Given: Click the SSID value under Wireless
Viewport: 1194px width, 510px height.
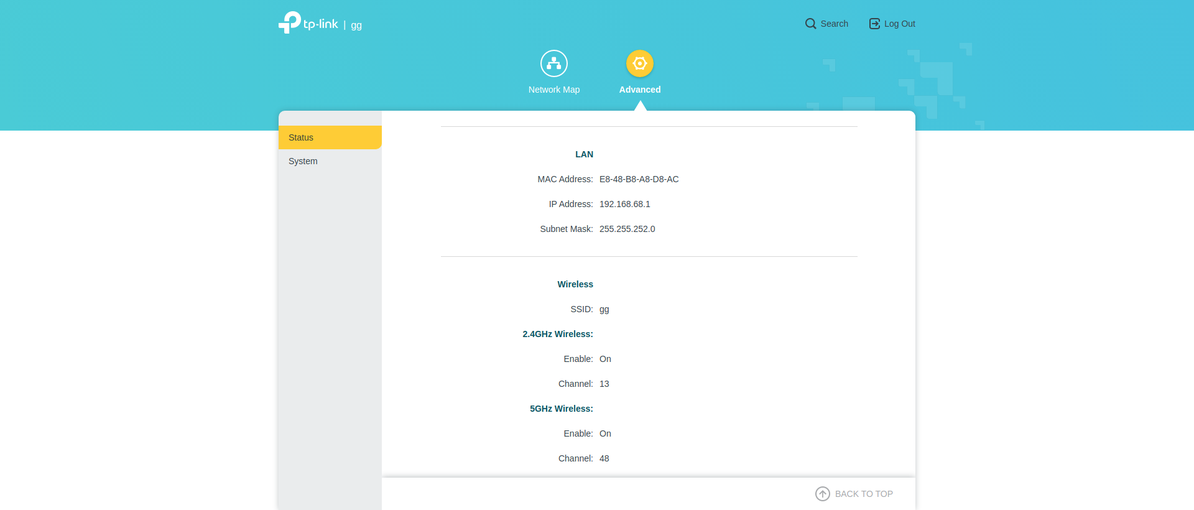Looking at the screenshot, I should (x=604, y=310).
